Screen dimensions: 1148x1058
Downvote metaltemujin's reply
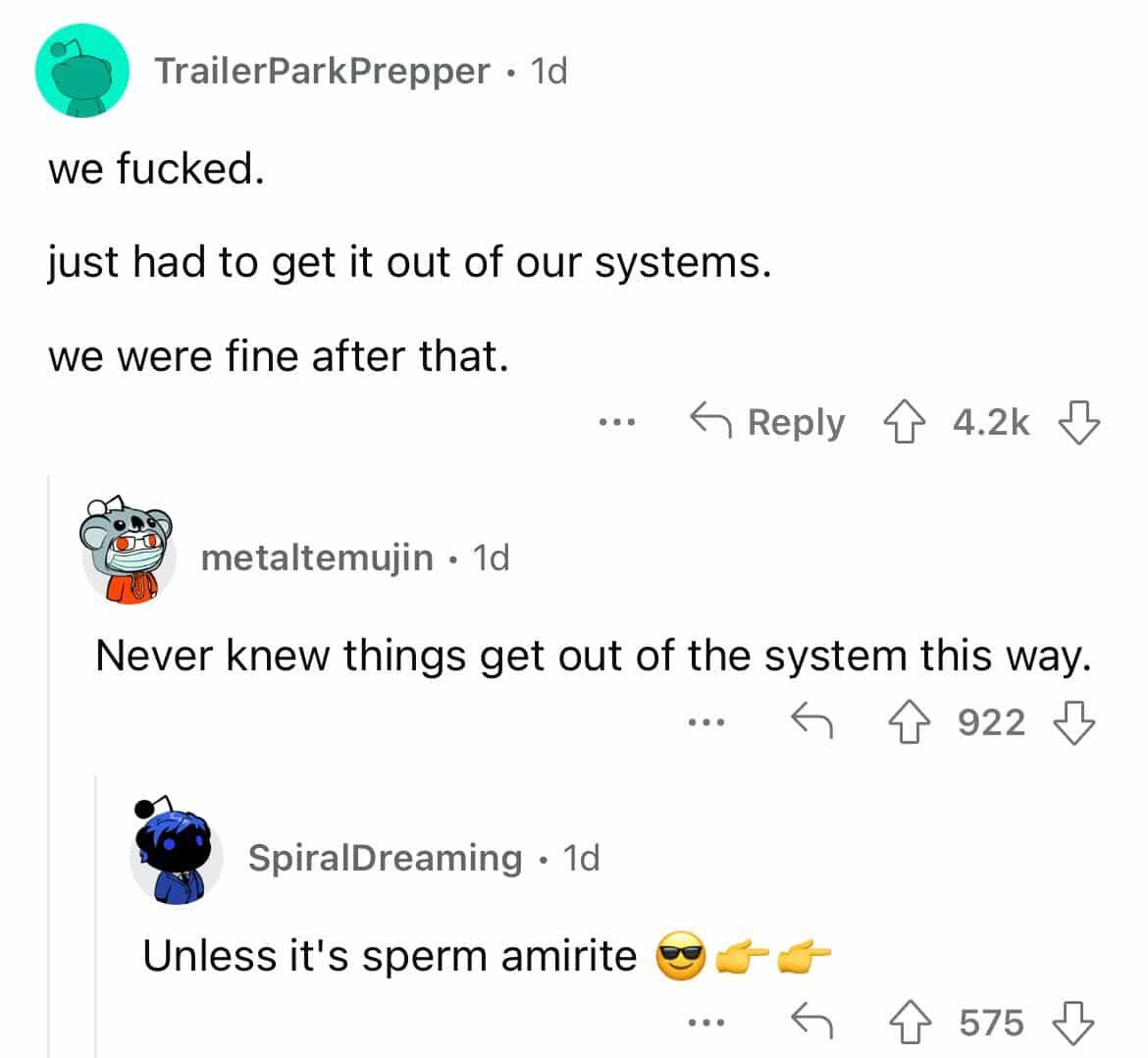[1072, 723]
